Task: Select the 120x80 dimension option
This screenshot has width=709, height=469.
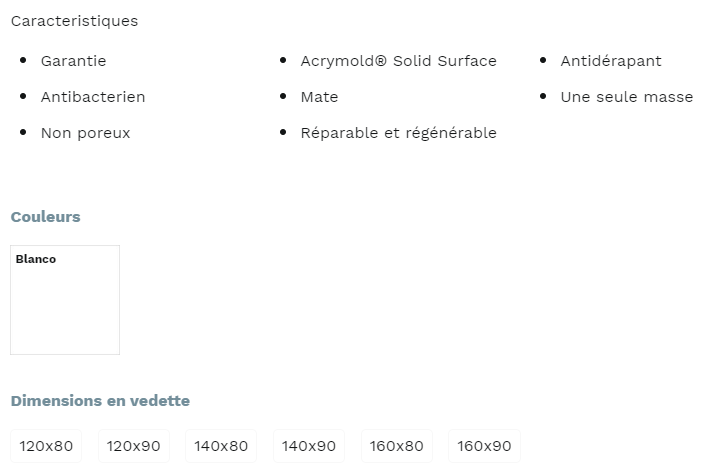Action: [x=47, y=446]
